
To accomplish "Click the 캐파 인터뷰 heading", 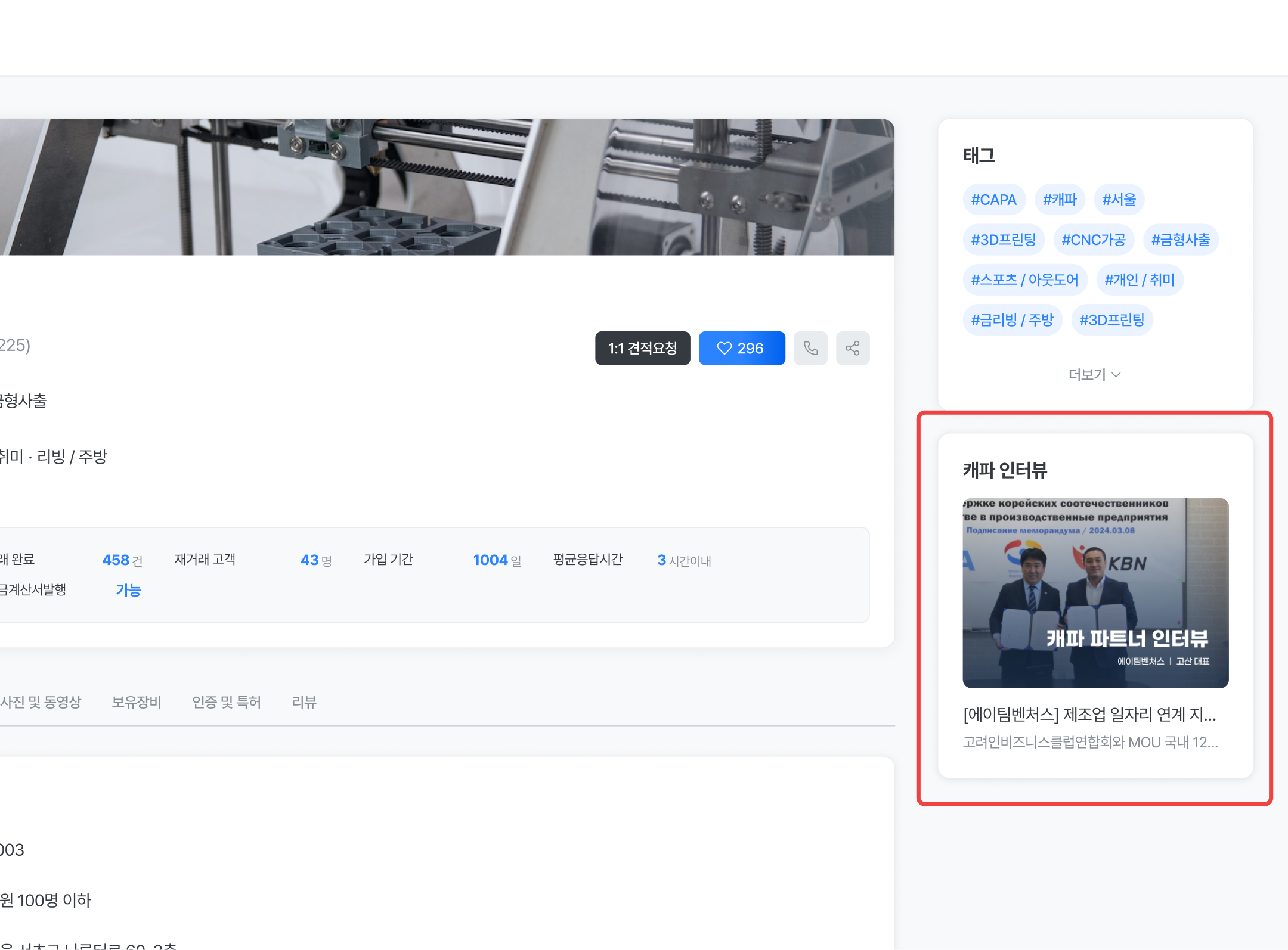I will (1005, 470).
